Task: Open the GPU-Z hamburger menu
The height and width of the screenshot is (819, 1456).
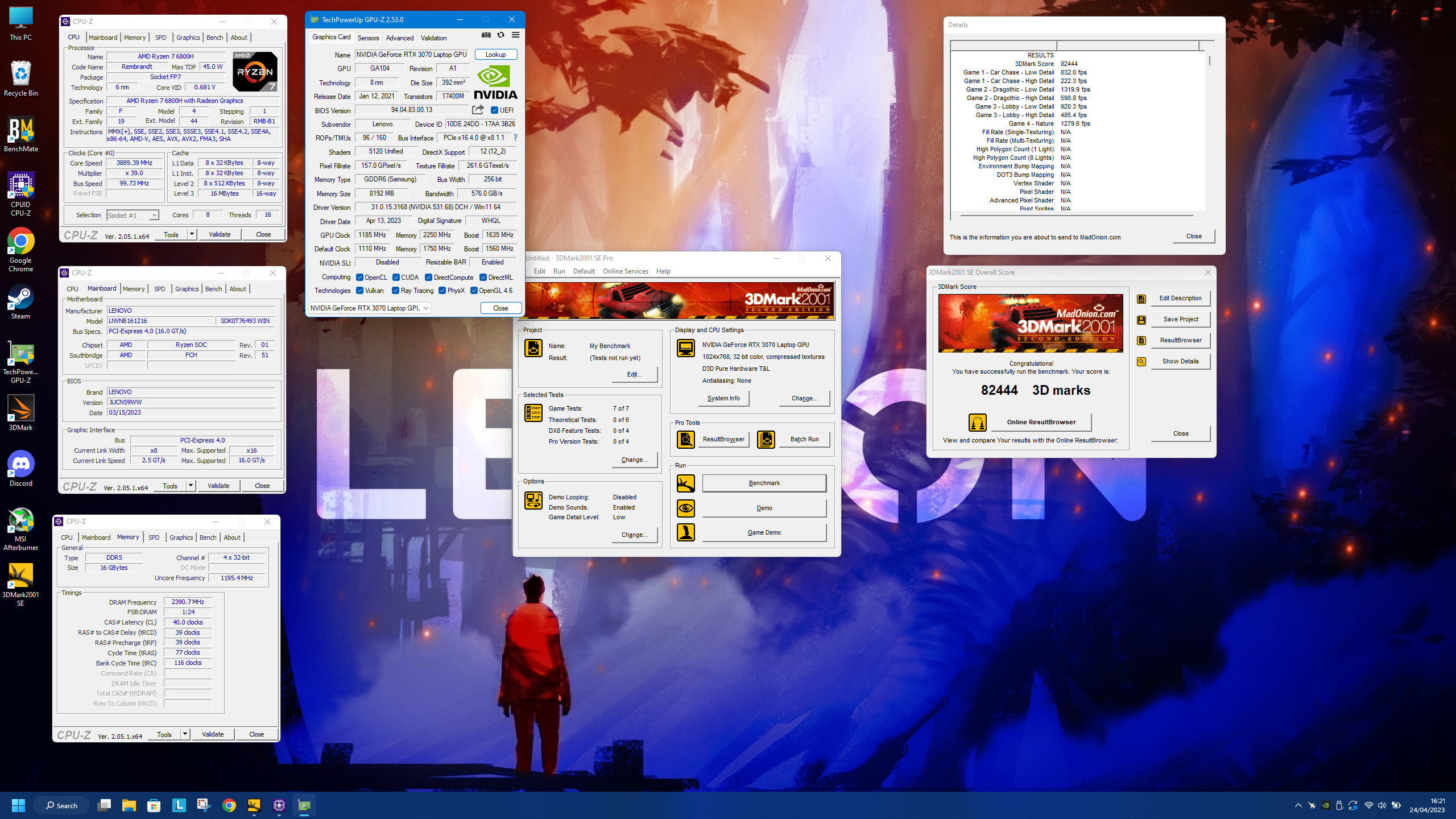Action: (515, 35)
